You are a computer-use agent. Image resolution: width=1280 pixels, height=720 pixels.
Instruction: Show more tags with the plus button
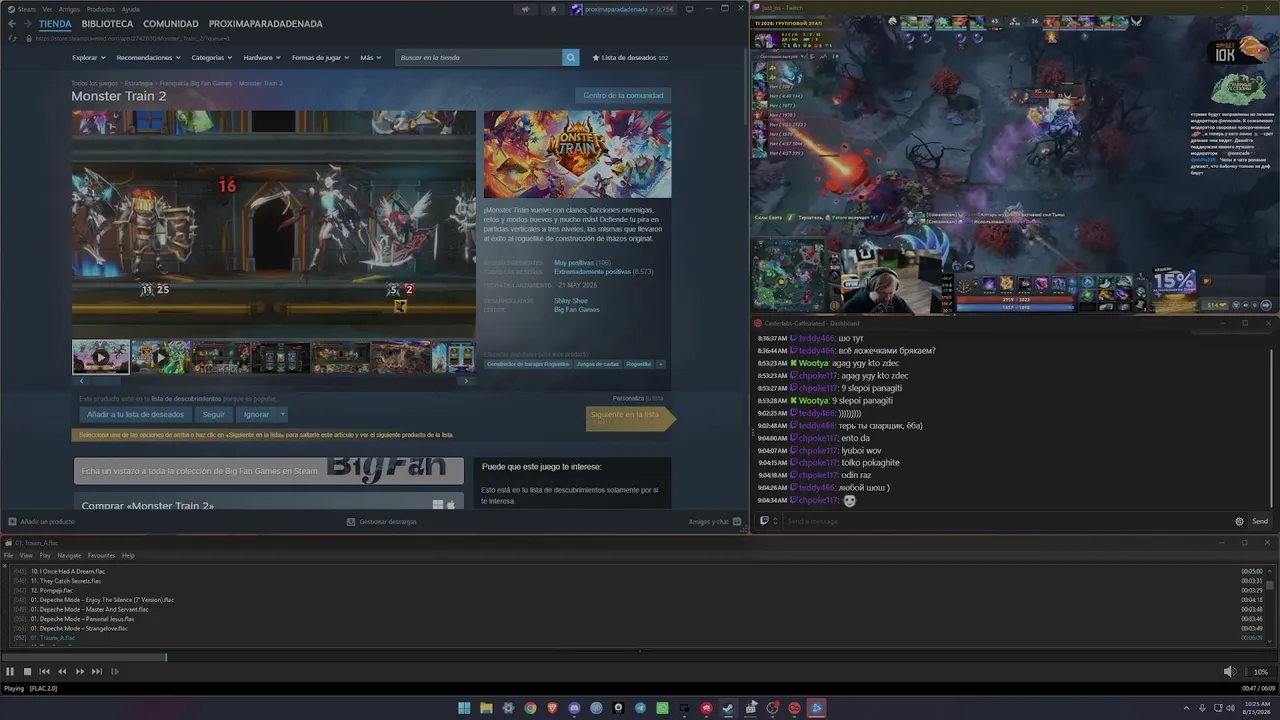(659, 364)
